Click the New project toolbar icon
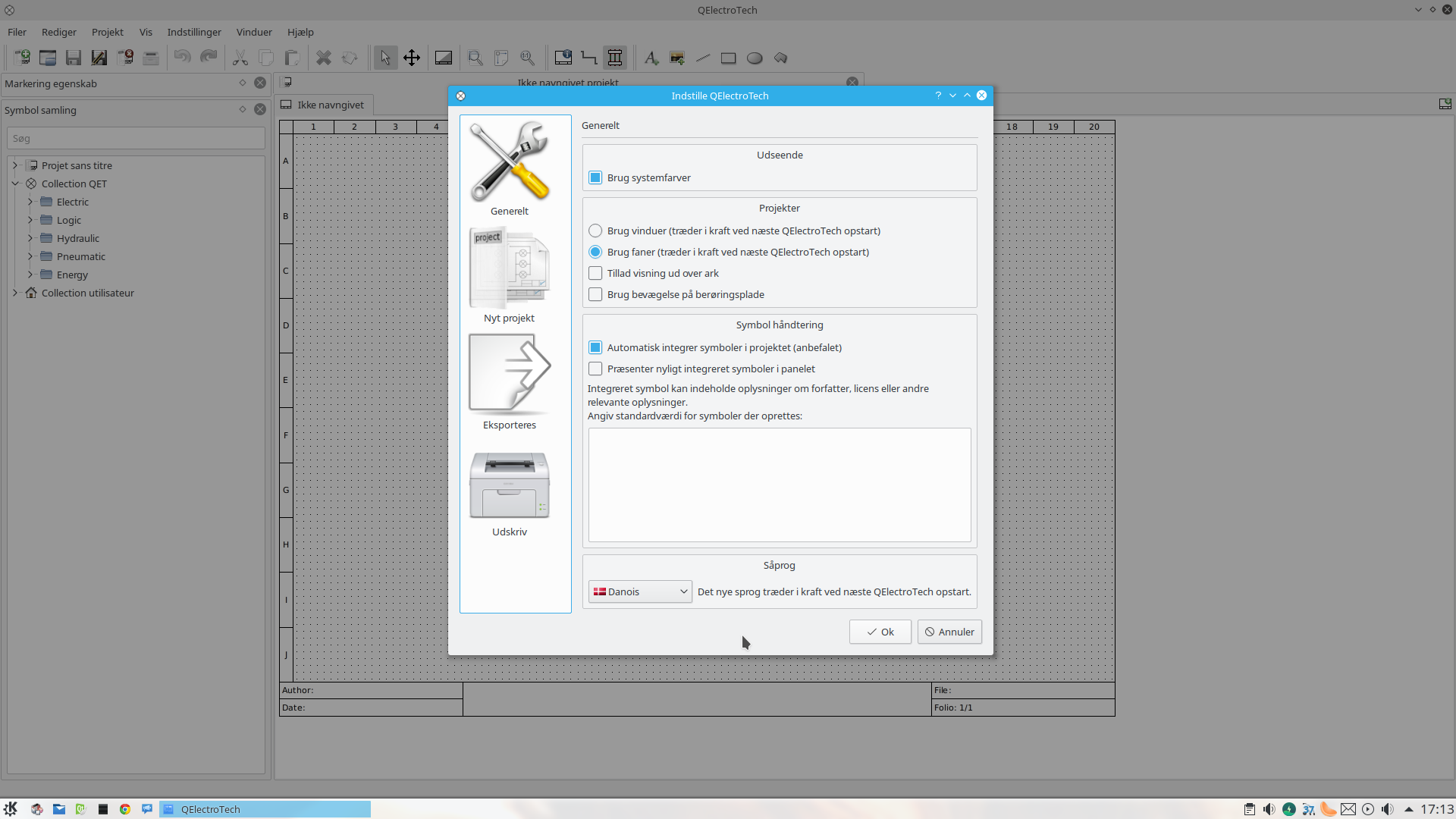The width and height of the screenshot is (1456, 819). click(x=22, y=58)
